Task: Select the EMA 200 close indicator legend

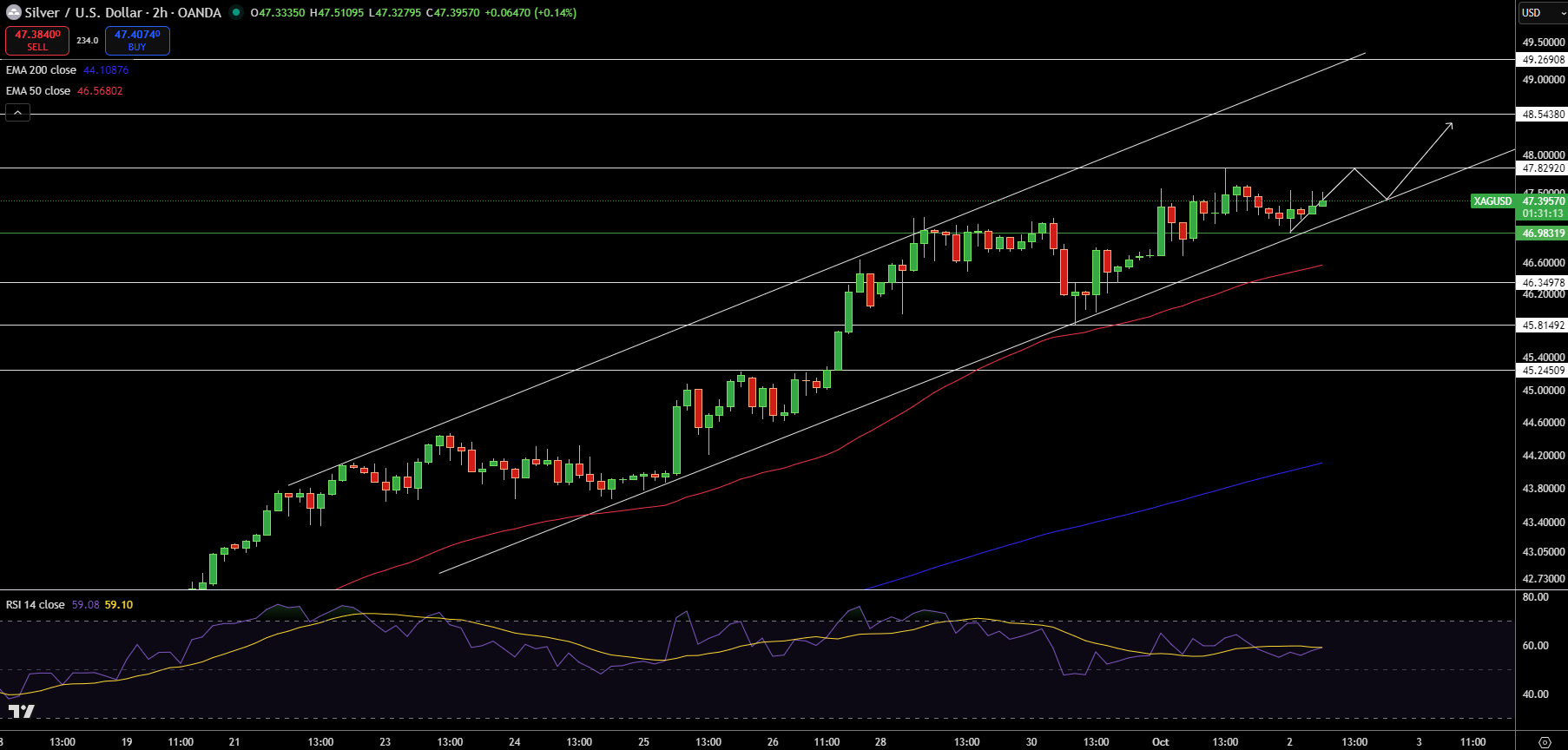Action: pyautogui.click(x=41, y=70)
